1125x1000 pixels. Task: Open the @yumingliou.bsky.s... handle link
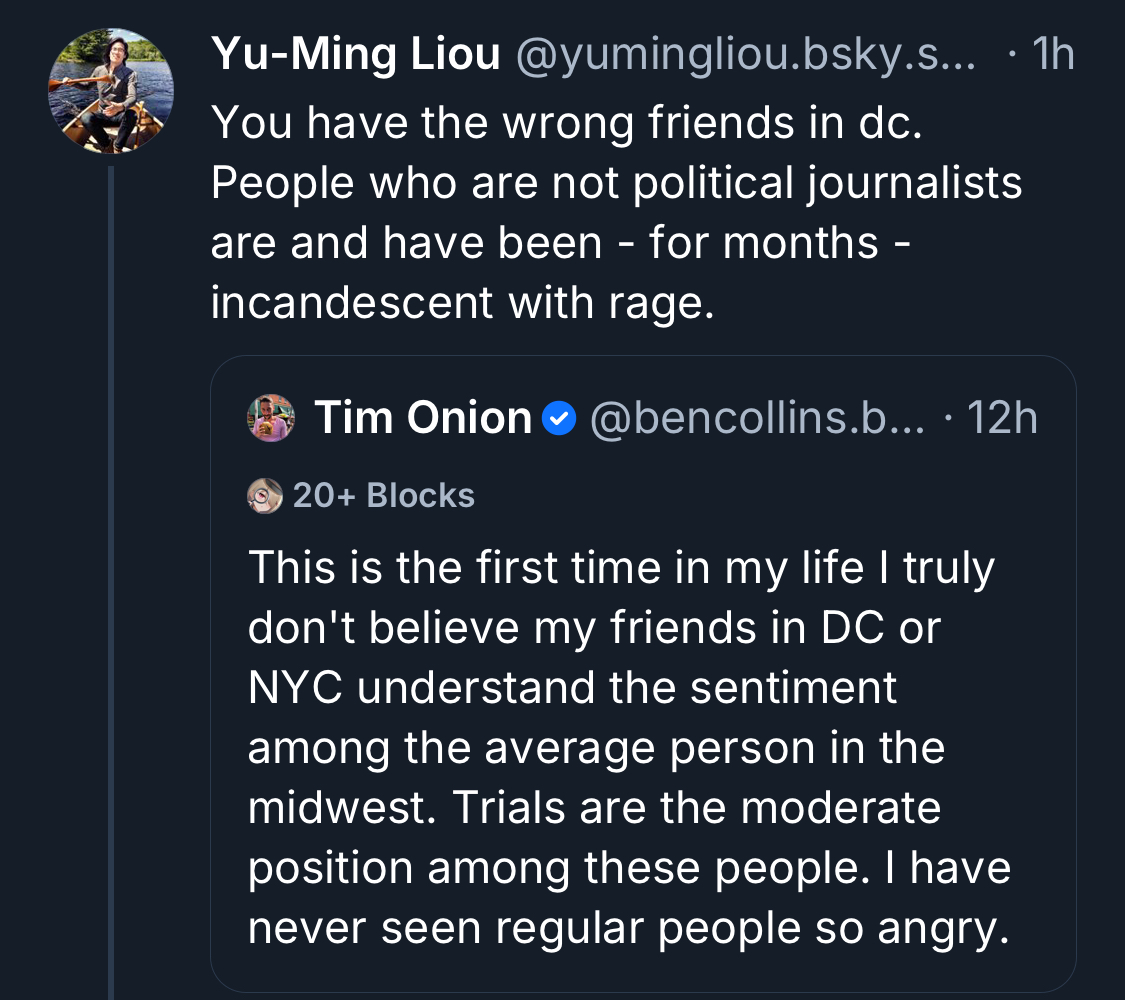coord(745,56)
